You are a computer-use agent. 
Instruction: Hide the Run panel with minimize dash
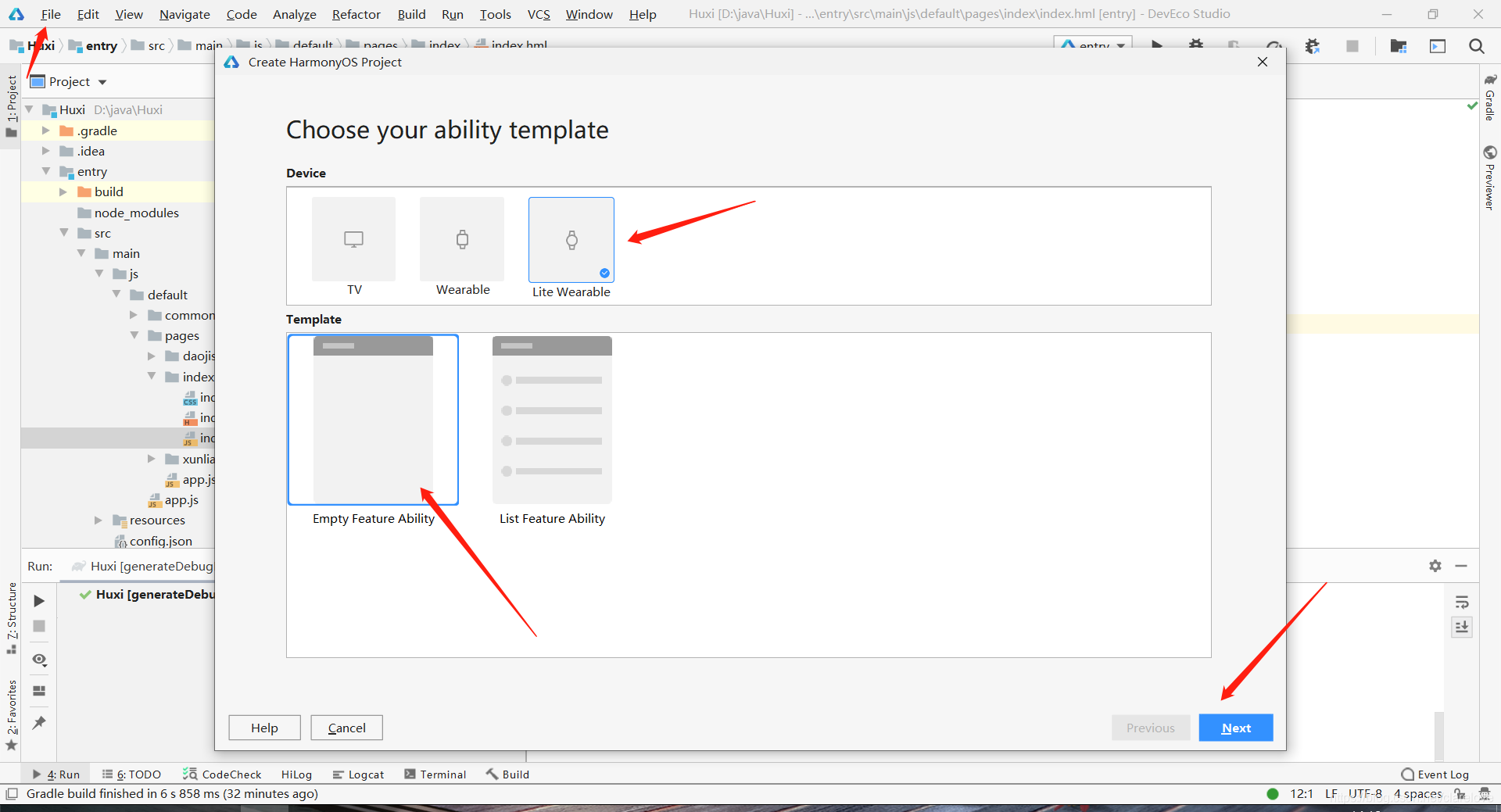click(x=1461, y=566)
